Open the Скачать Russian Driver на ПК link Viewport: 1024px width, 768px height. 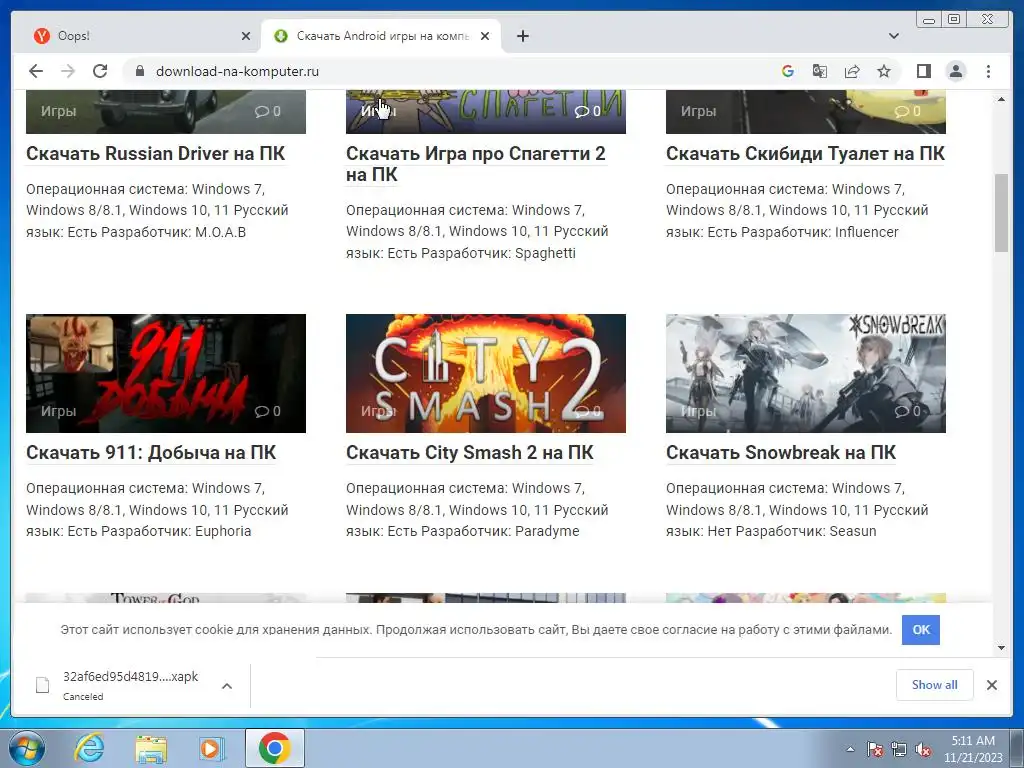click(x=155, y=153)
